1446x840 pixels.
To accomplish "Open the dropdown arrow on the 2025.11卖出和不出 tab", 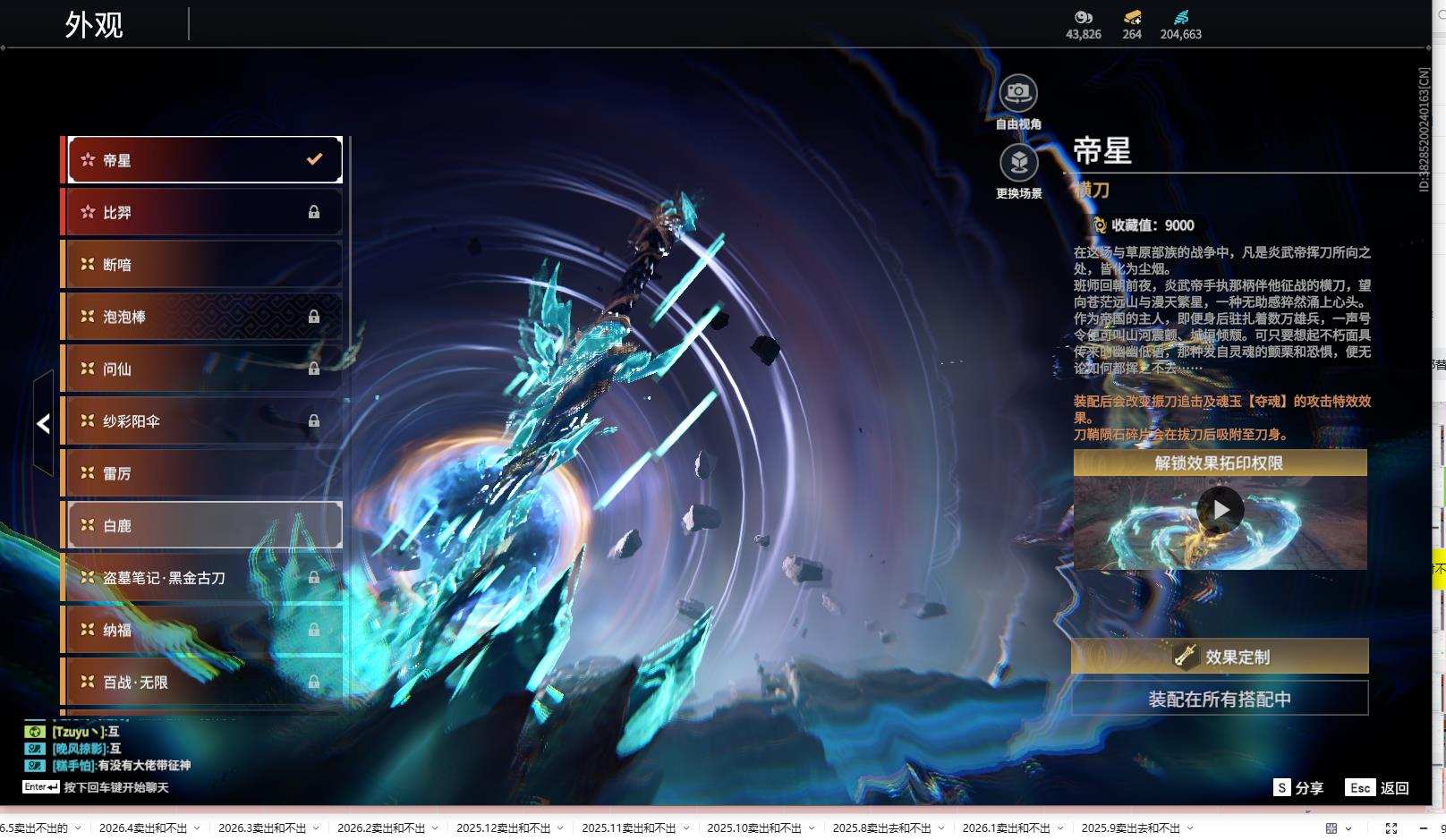I will coord(685,828).
